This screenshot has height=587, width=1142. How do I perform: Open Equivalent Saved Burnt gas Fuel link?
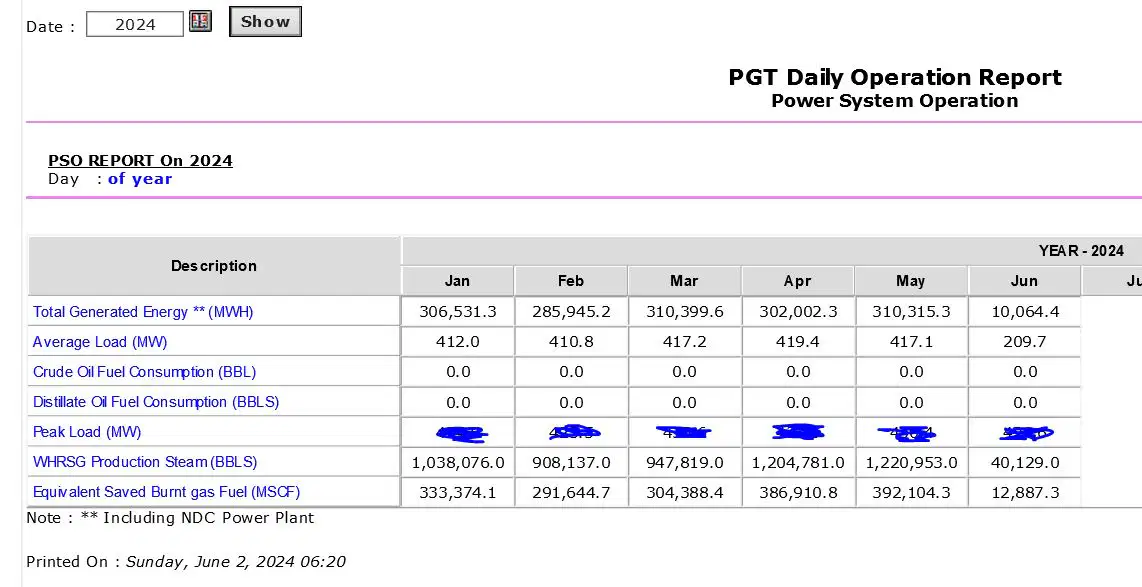point(166,492)
